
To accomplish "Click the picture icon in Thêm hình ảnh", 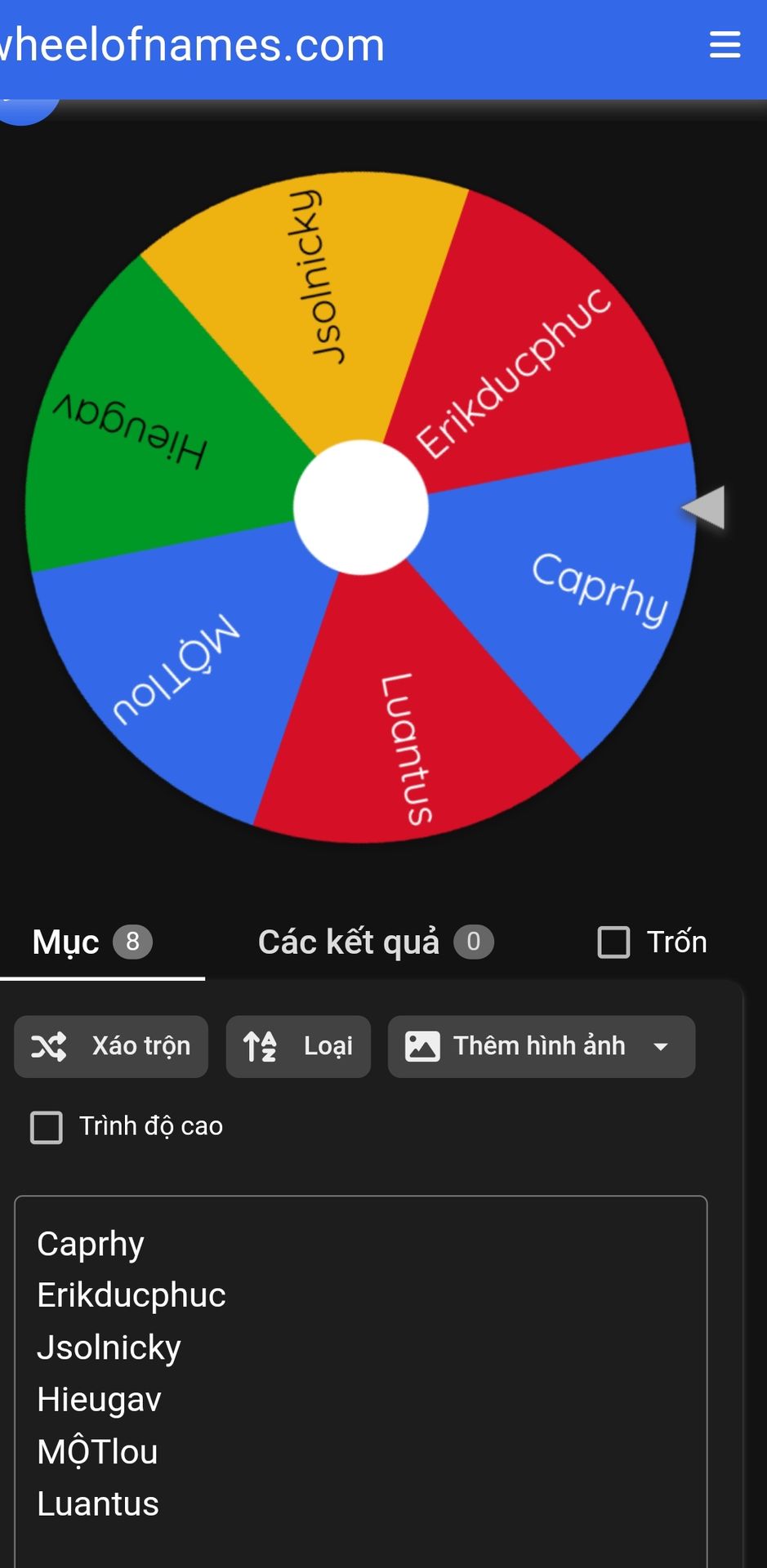I will pyautogui.click(x=422, y=1046).
